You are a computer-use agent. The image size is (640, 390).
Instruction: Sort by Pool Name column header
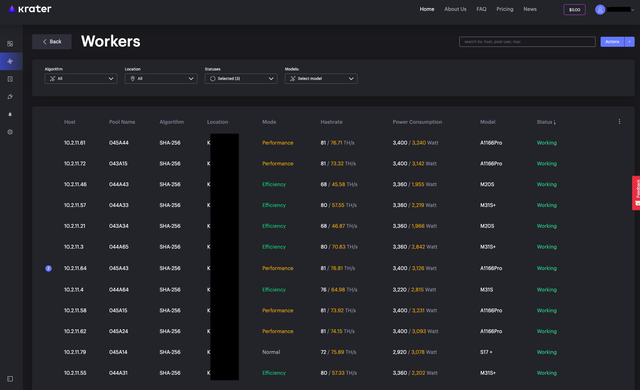tap(122, 122)
